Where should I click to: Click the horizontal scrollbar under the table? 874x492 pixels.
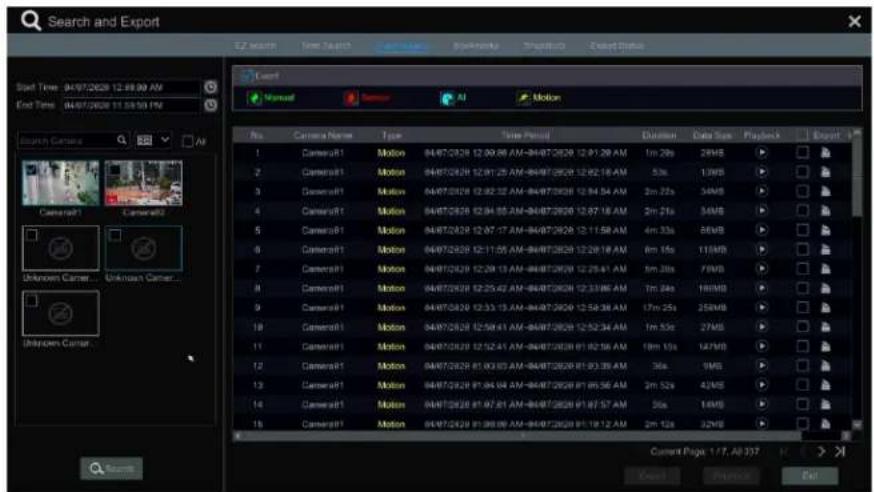tap(521, 436)
